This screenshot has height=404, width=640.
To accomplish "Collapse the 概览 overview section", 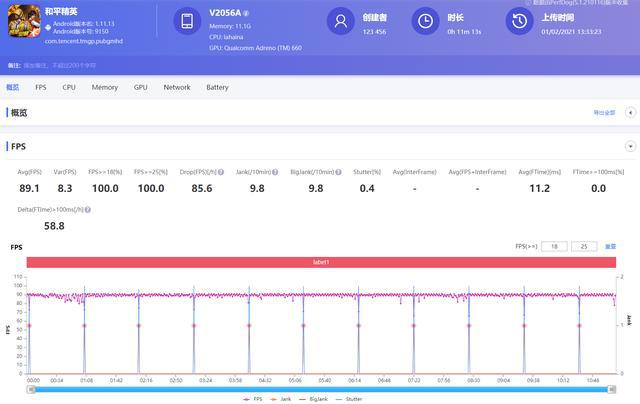I will tap(630, 113).
